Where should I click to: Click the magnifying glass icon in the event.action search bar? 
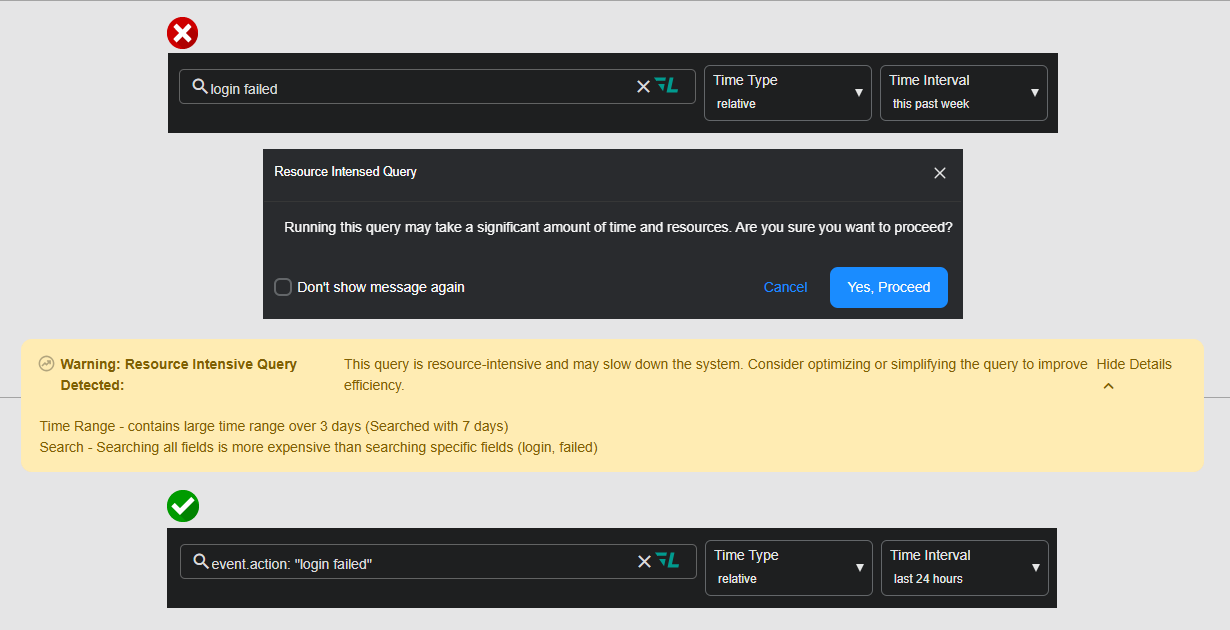pyautogui.click(x=199, y=561)
